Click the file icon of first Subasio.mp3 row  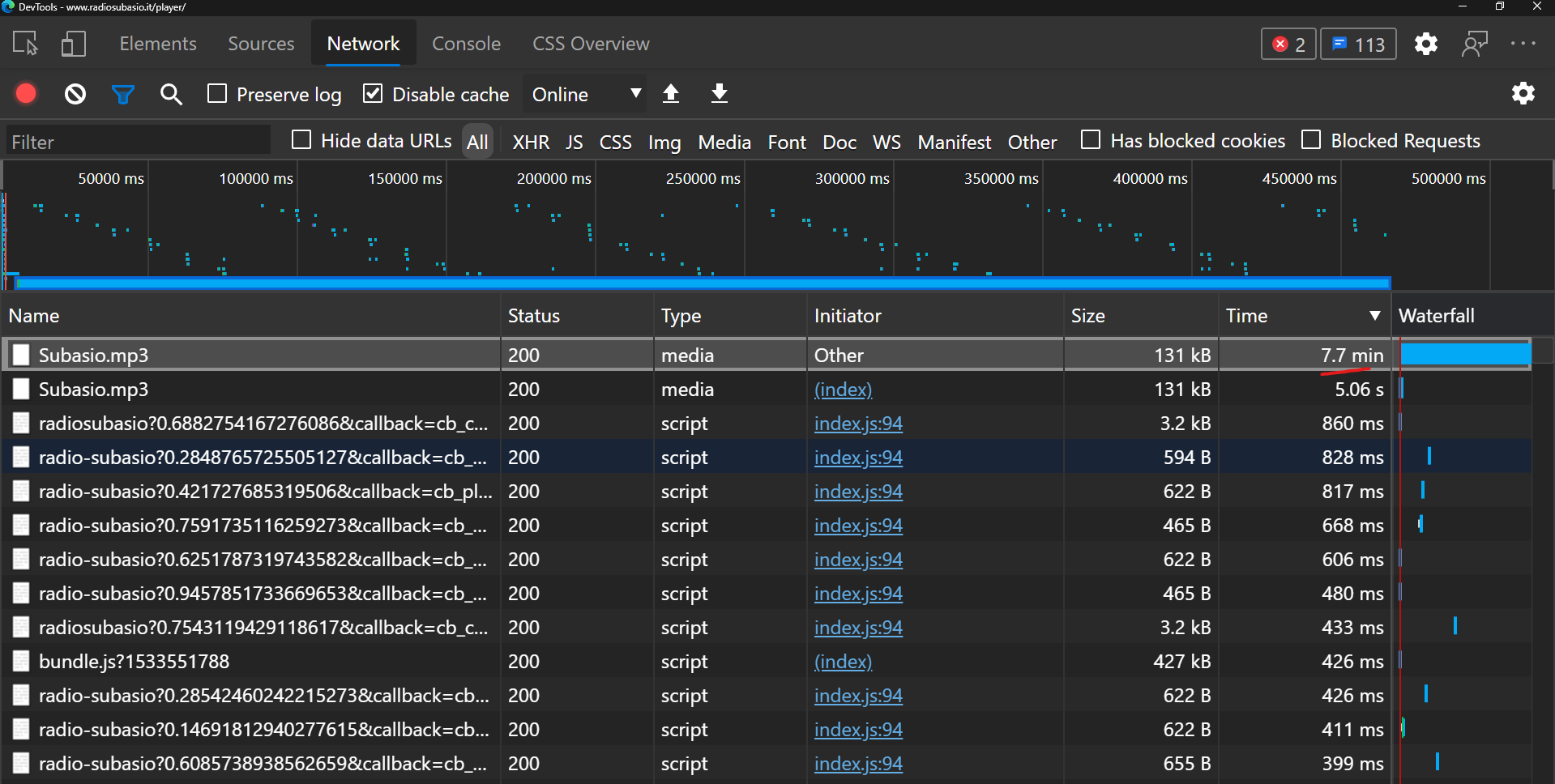(x=21, y=355)
